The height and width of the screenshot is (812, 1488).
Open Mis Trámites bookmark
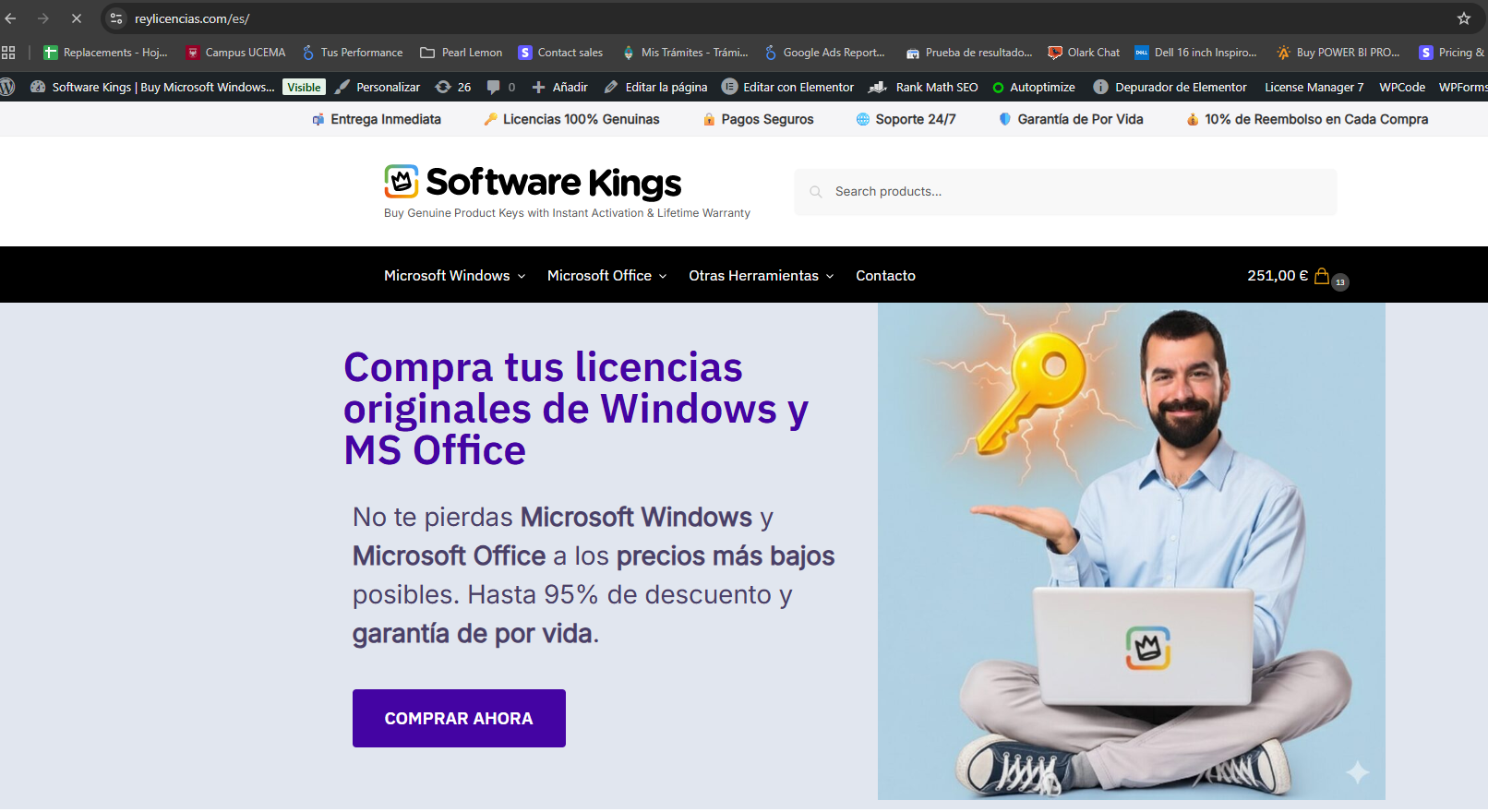pos(685,53)
